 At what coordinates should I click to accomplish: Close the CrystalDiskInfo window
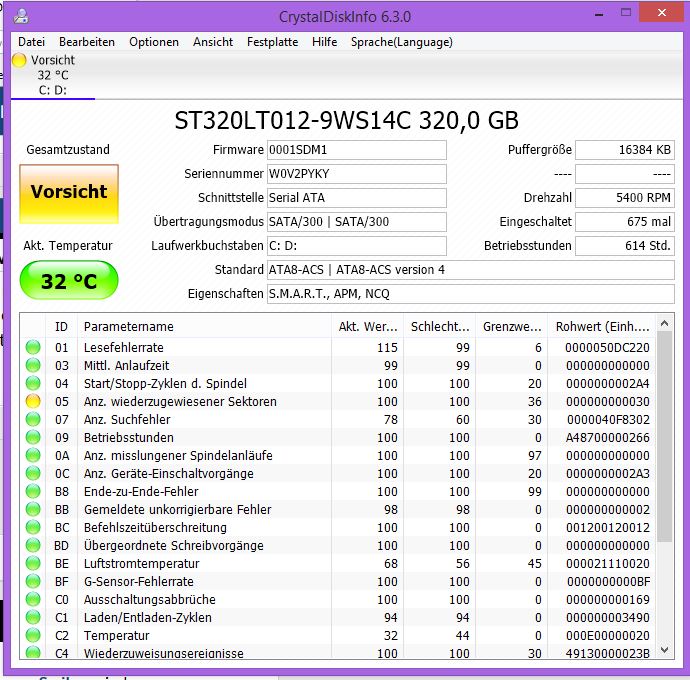tap(661, 13)
